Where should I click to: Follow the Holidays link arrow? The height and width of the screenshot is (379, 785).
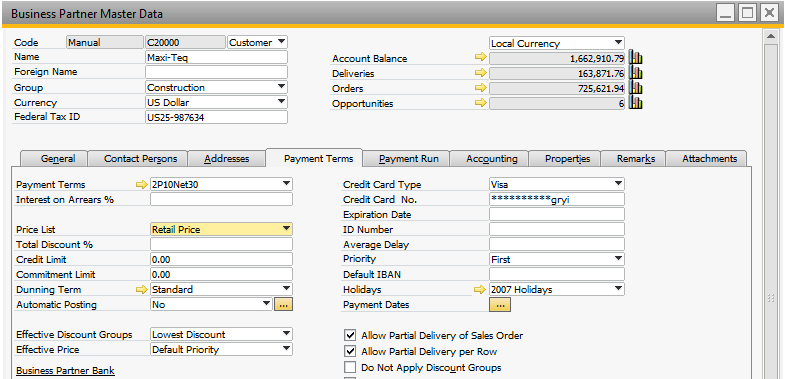(481, 289)
